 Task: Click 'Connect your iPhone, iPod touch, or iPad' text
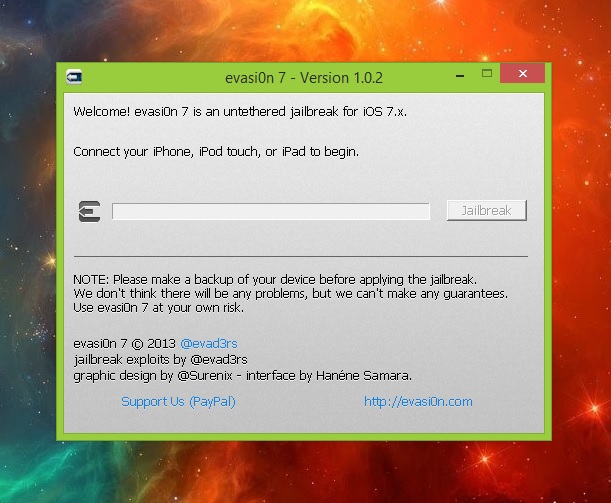[216, 152]
